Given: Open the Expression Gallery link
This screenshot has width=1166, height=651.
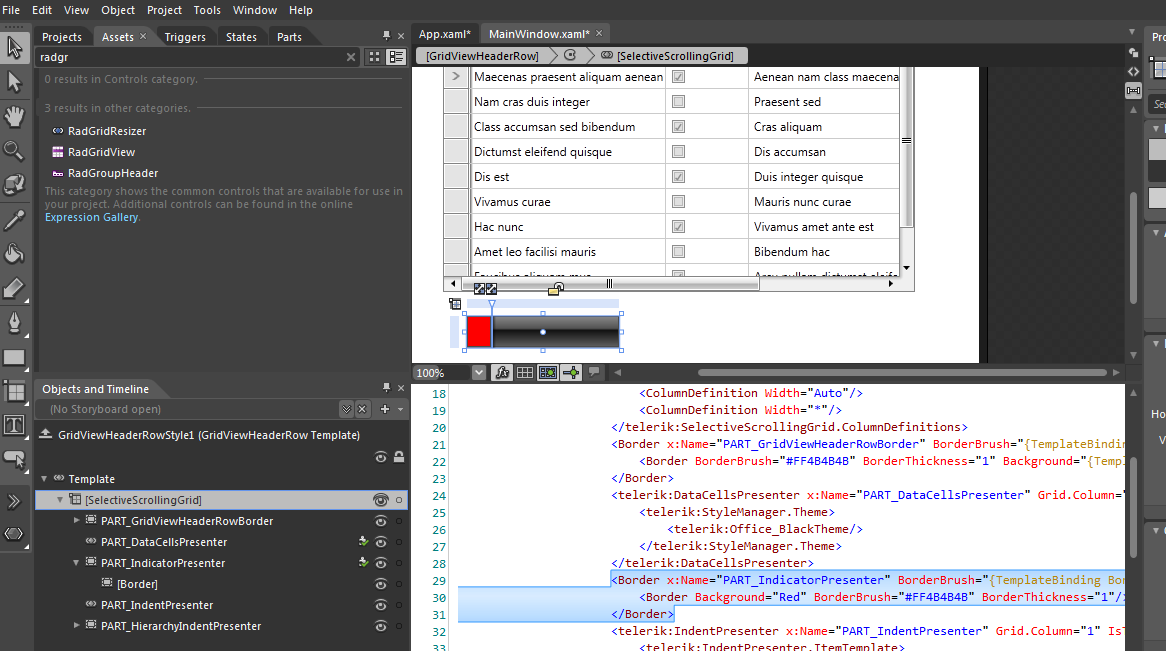Looking at the screenshot, I should [91, 217].
